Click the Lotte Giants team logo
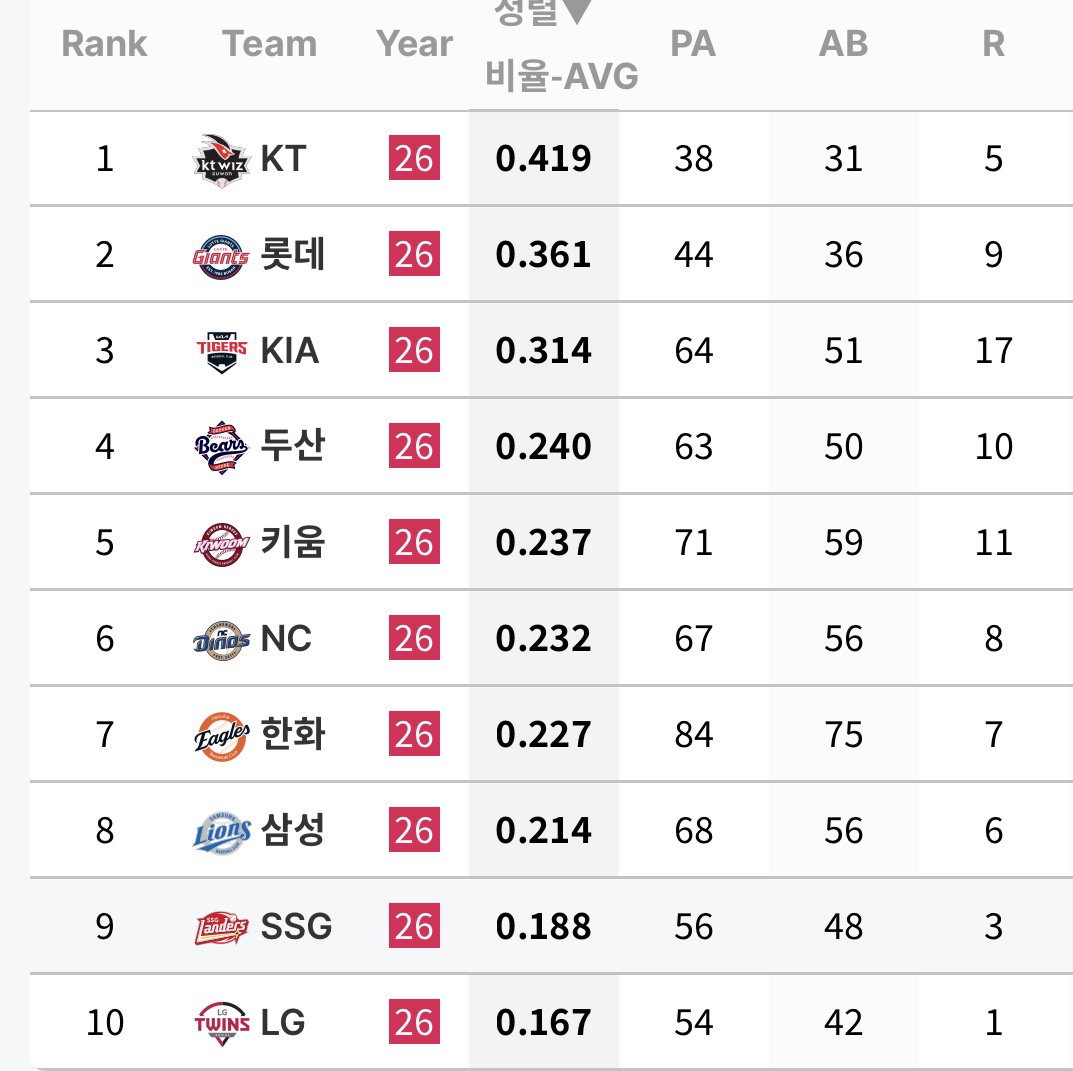This screenshot has height=1071, width=1073. [x=221, y=257]
